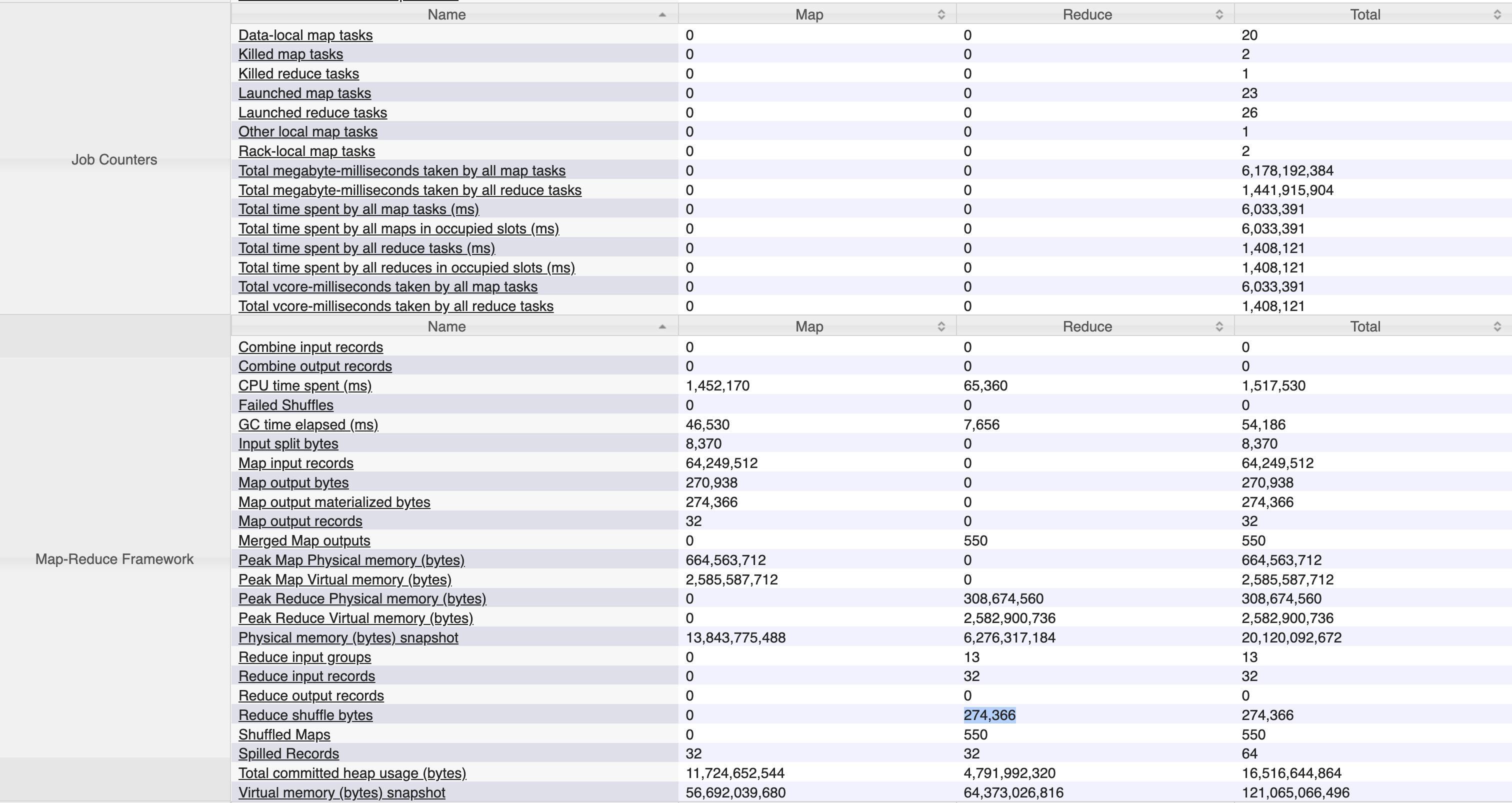
Task: Click the Map-Reduce Framework group label
Action: 114,559
